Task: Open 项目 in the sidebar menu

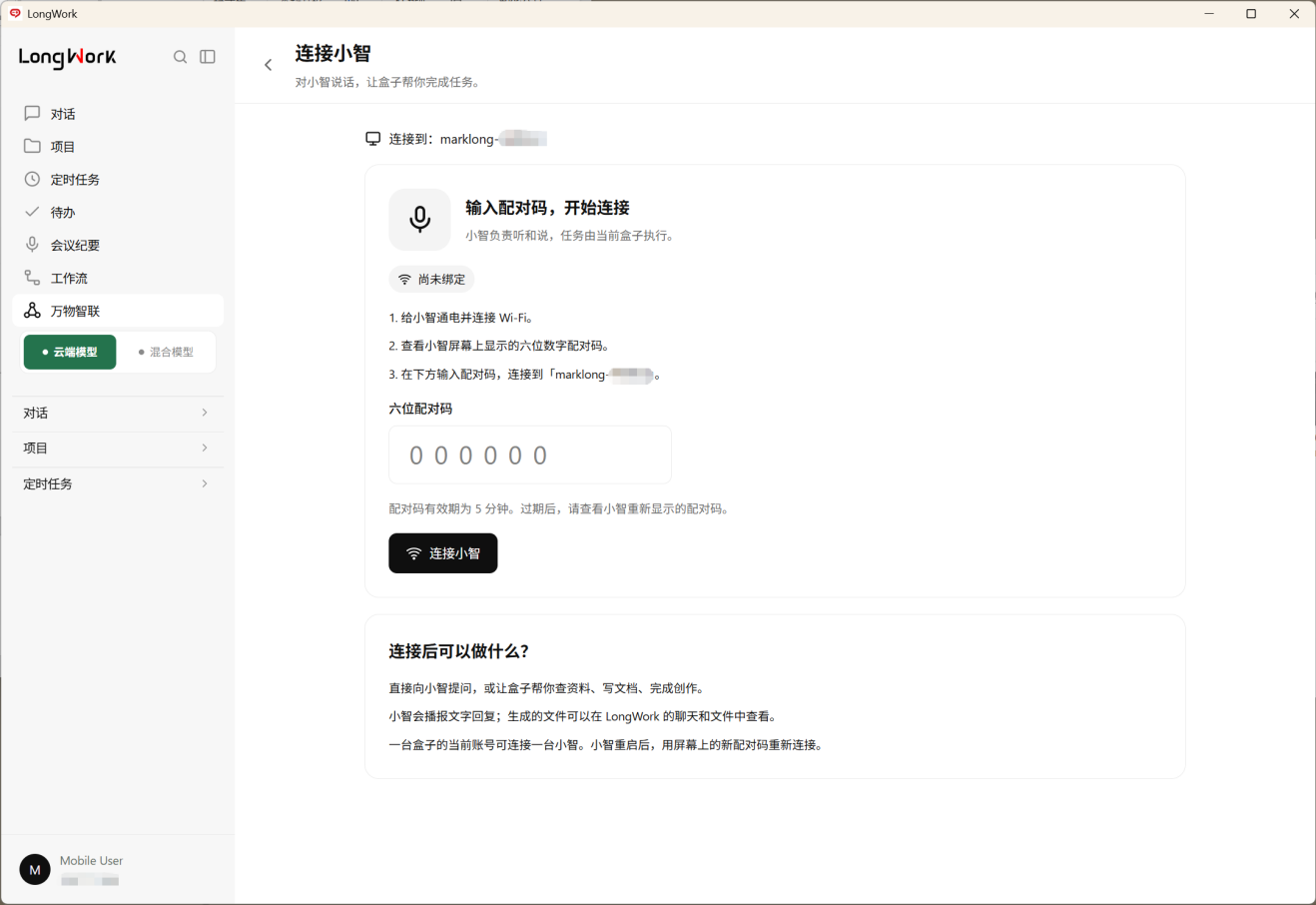Action: (118, 147)
